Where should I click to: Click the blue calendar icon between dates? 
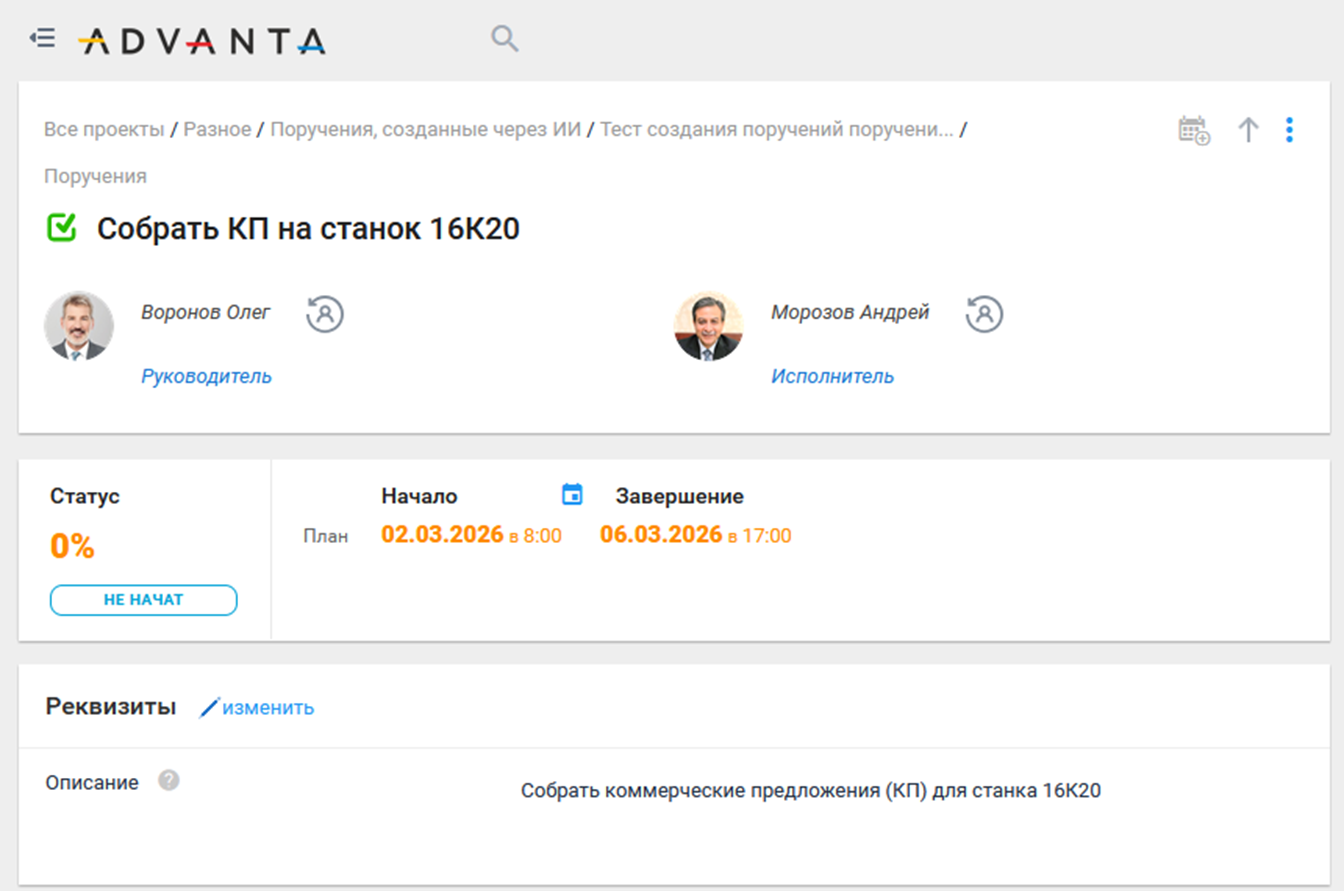tap(572, 494)
